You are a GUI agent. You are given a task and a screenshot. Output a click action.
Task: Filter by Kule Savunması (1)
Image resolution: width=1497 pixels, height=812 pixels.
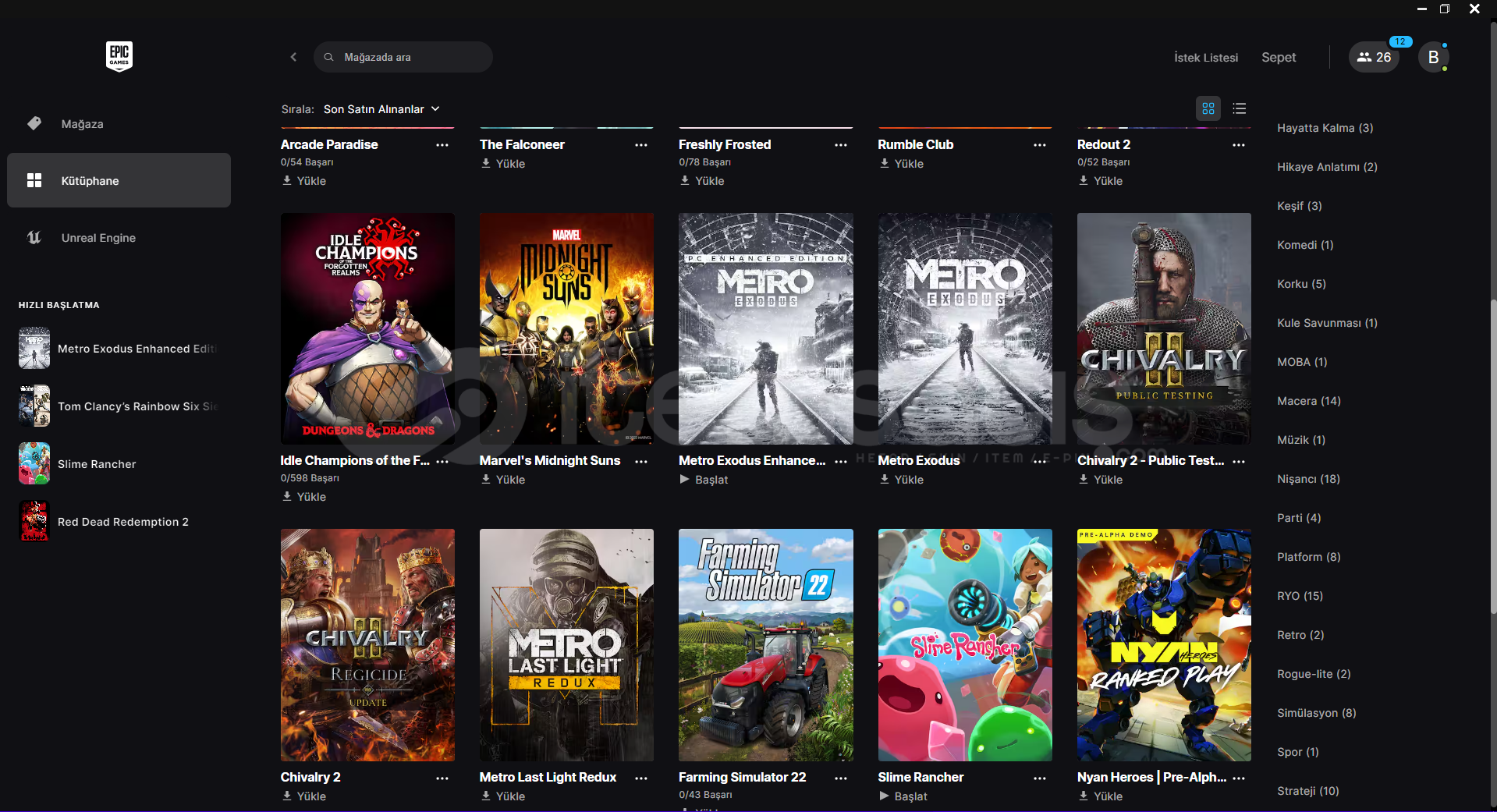tap(1327, 323)
